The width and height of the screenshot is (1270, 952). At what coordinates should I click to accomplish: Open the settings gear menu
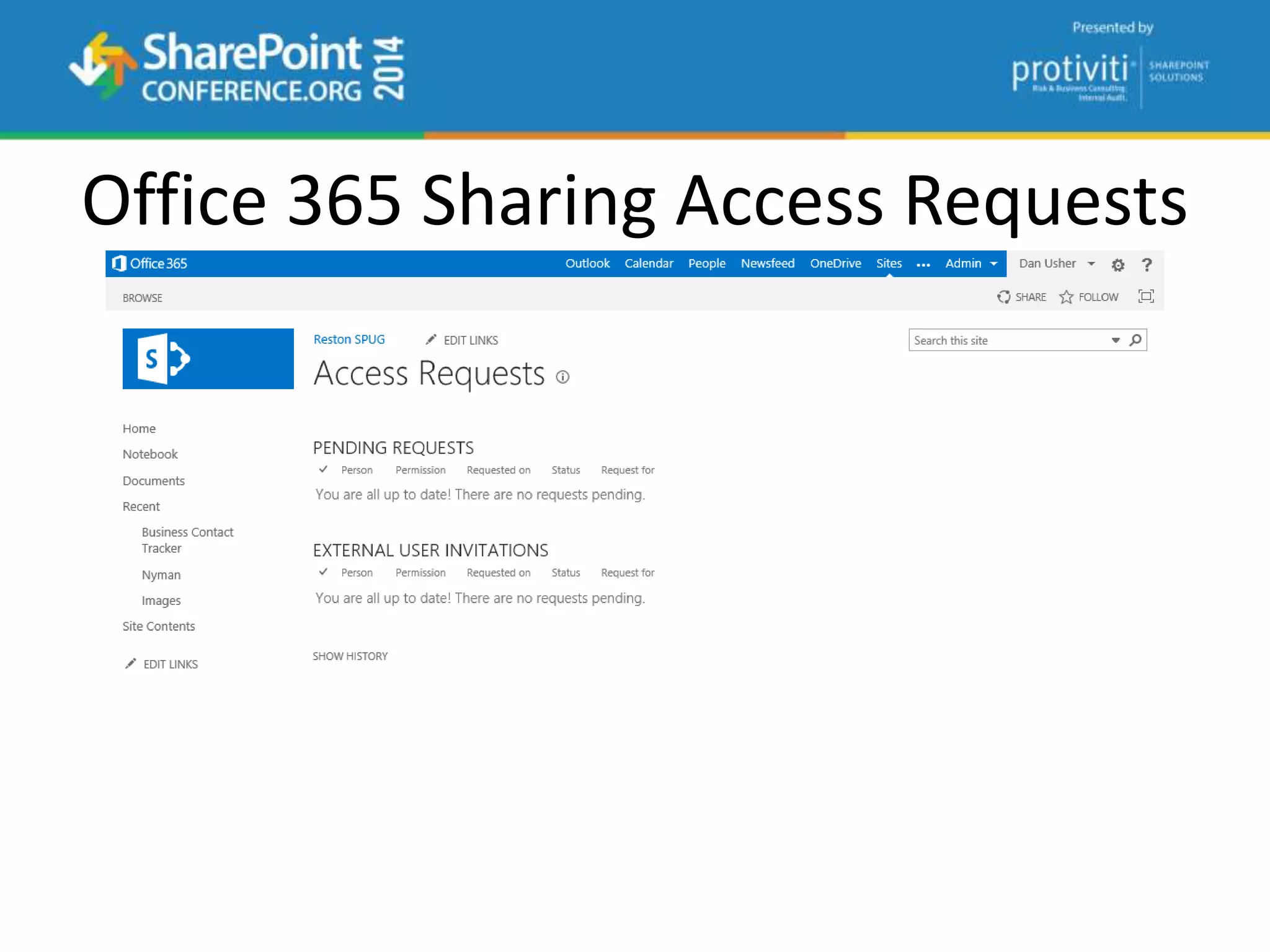[x=1117, y=265]
